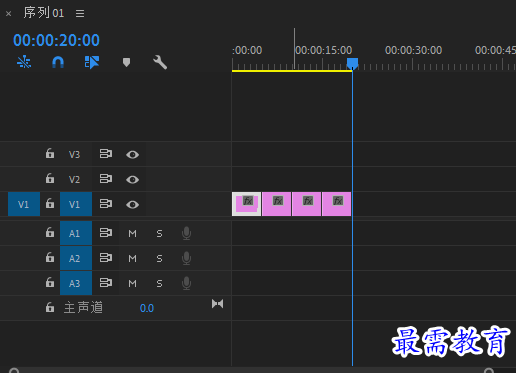Screen dimensions: 516x373
Task: Open timeline display settings wrench
Action: tap(160, 62)
